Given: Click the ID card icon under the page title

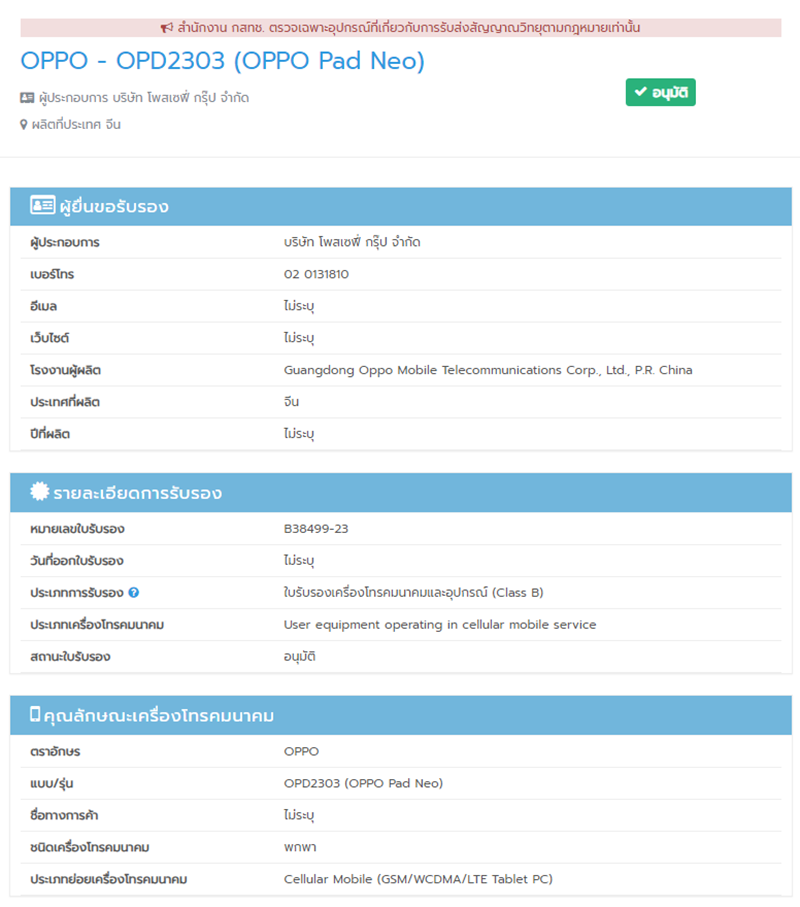Looking at the screenshot, I should [27, 98].
